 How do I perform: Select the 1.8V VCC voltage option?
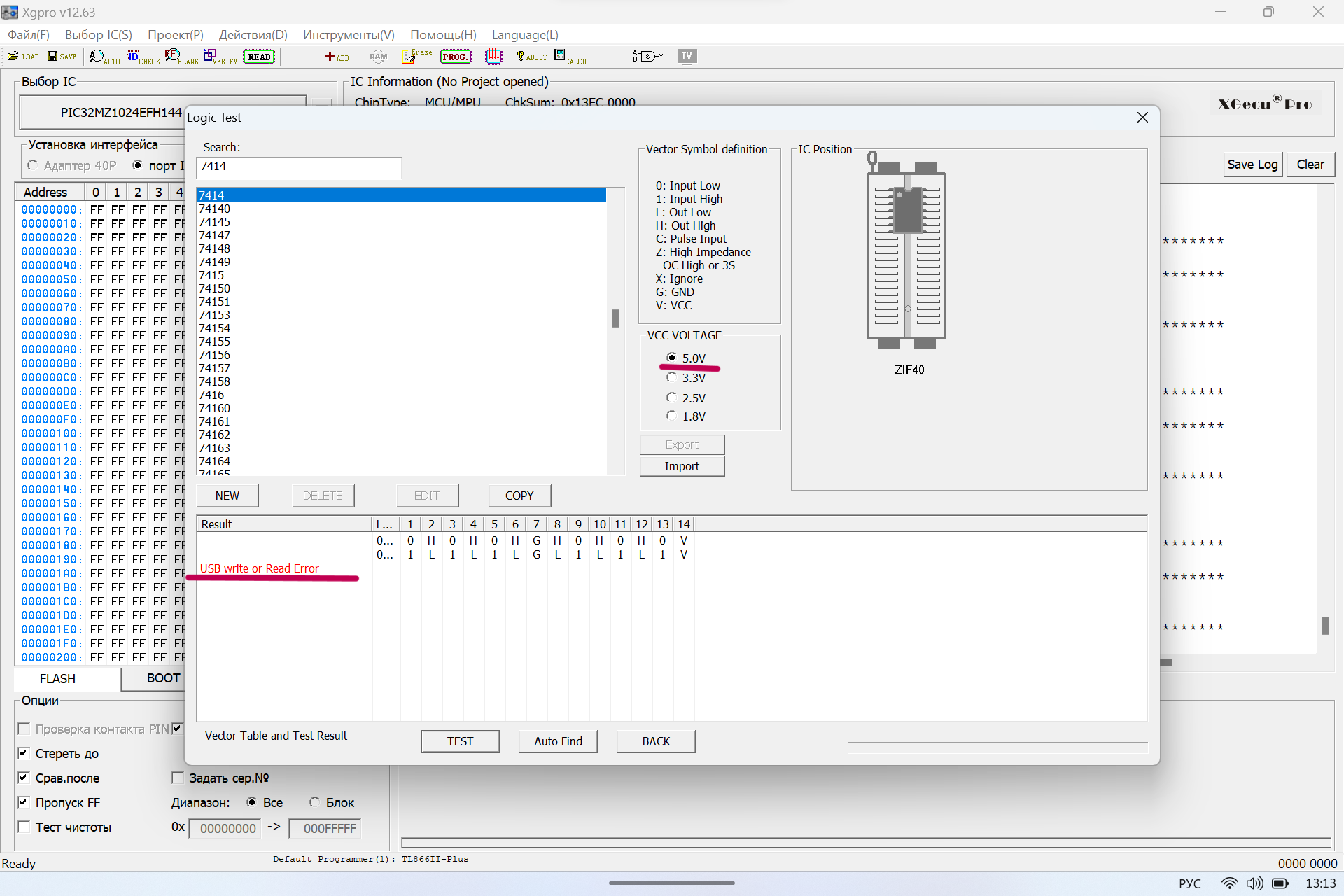[x=672, y=416]
